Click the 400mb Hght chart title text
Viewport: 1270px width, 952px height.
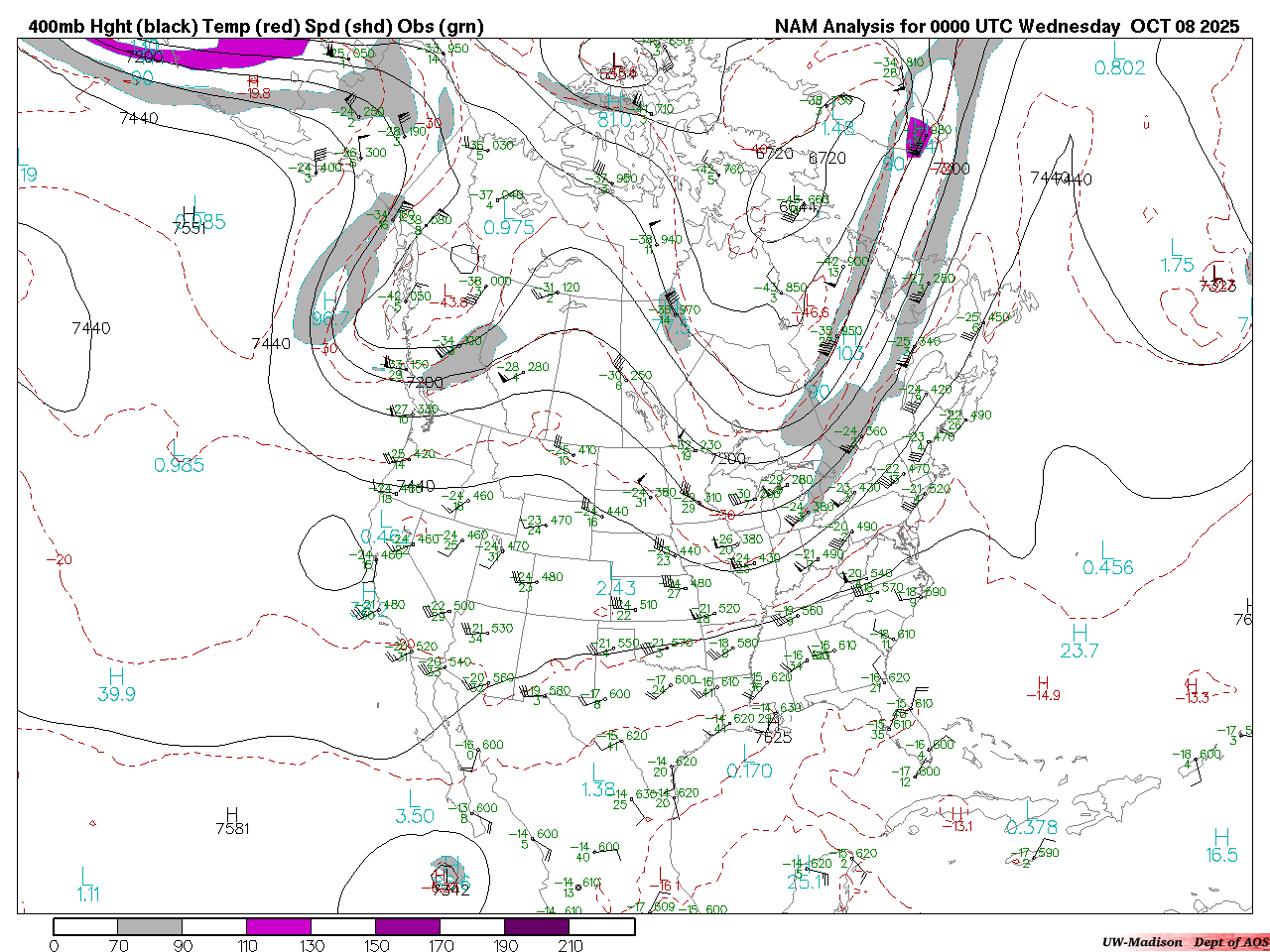pos(256,27)
